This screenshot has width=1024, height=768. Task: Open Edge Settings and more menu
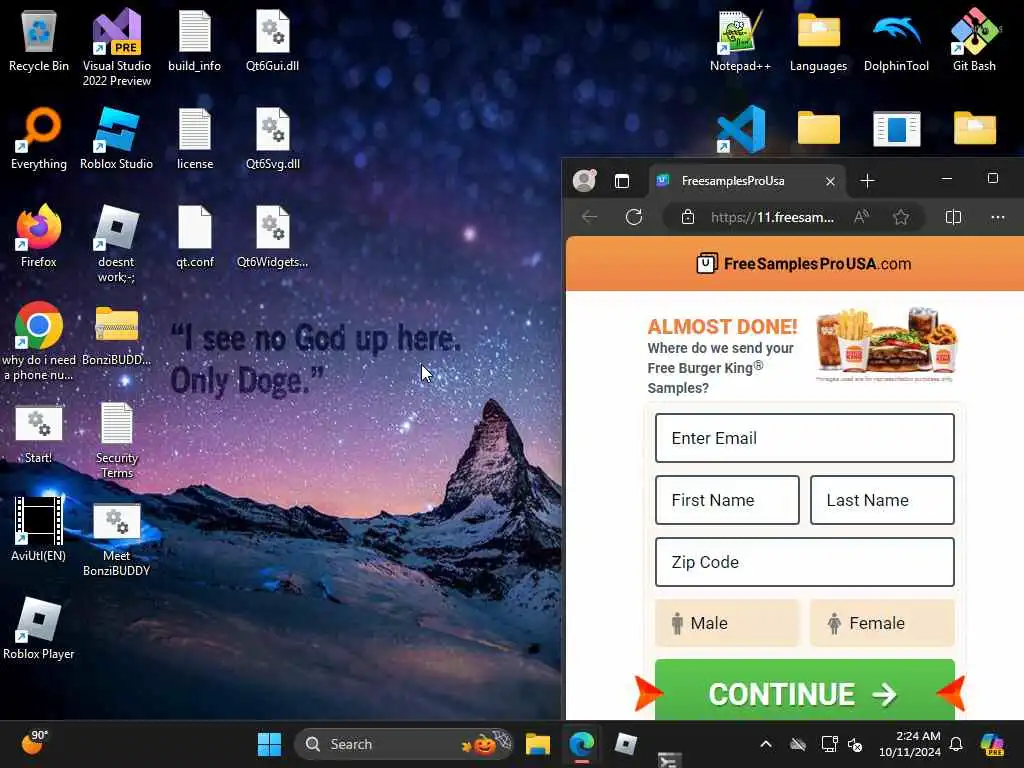(997, 217)
